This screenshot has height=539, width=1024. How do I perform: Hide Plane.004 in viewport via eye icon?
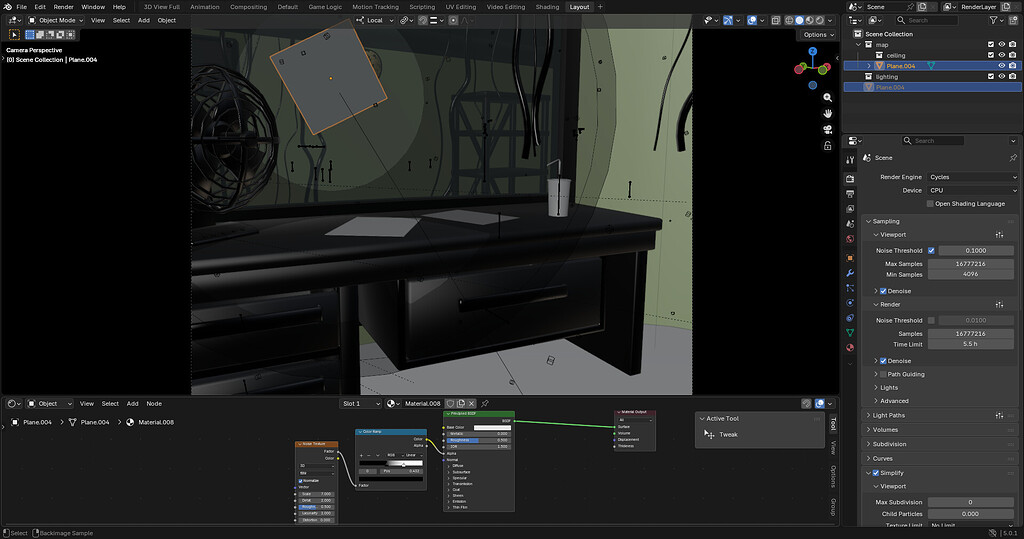(1002, 66)
